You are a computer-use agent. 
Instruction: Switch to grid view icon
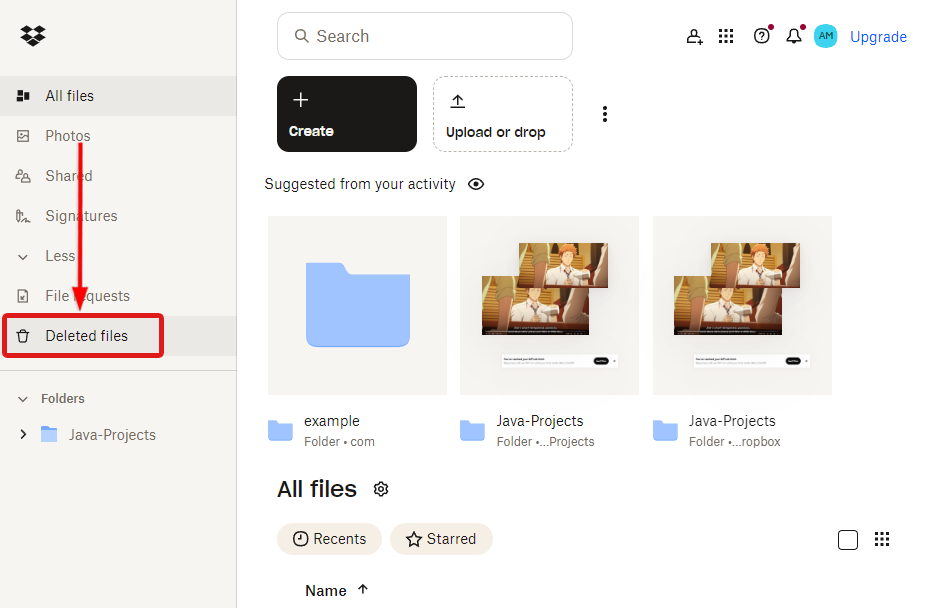tap(882, 539)
